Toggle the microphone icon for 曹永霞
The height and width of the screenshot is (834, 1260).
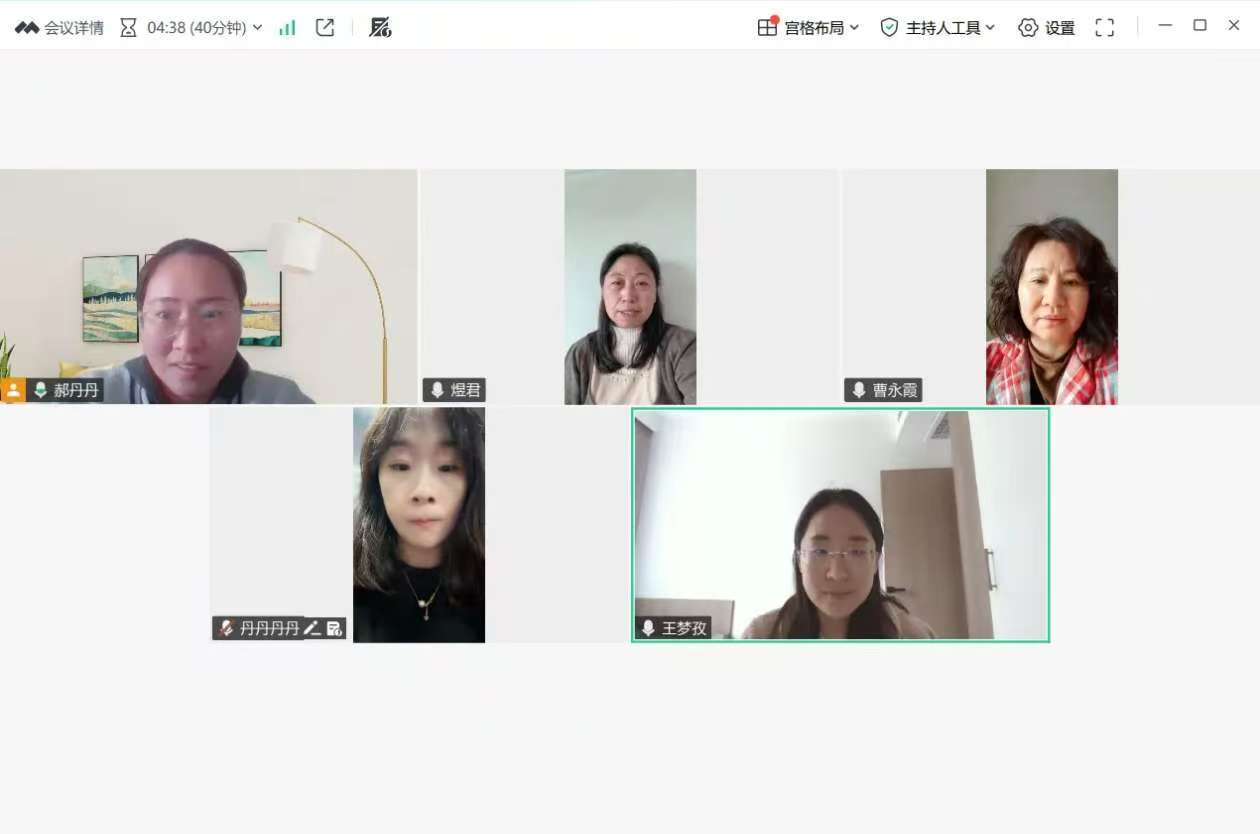tap(858, 390)
